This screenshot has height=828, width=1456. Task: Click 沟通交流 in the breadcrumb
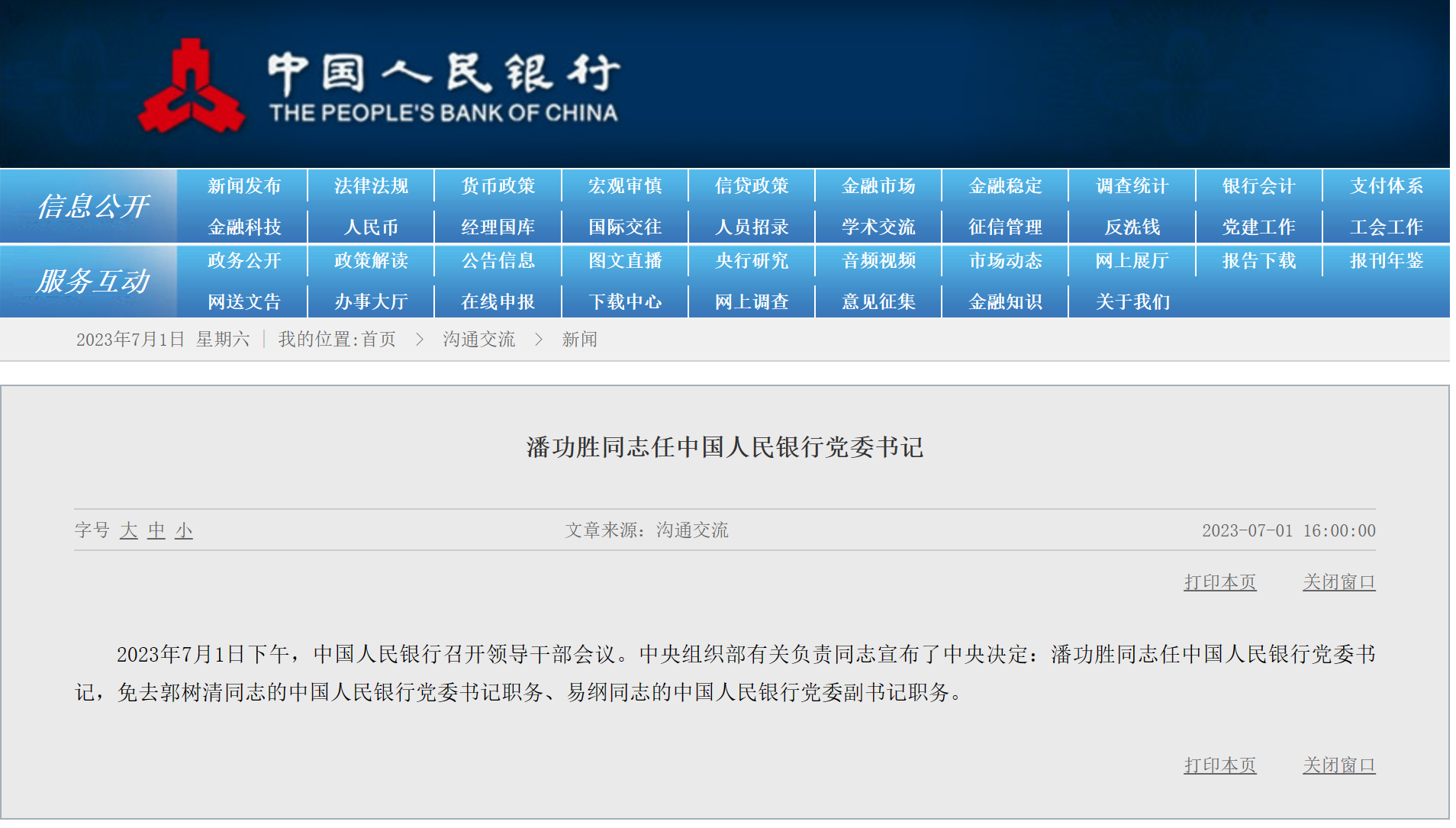(479, 340)
